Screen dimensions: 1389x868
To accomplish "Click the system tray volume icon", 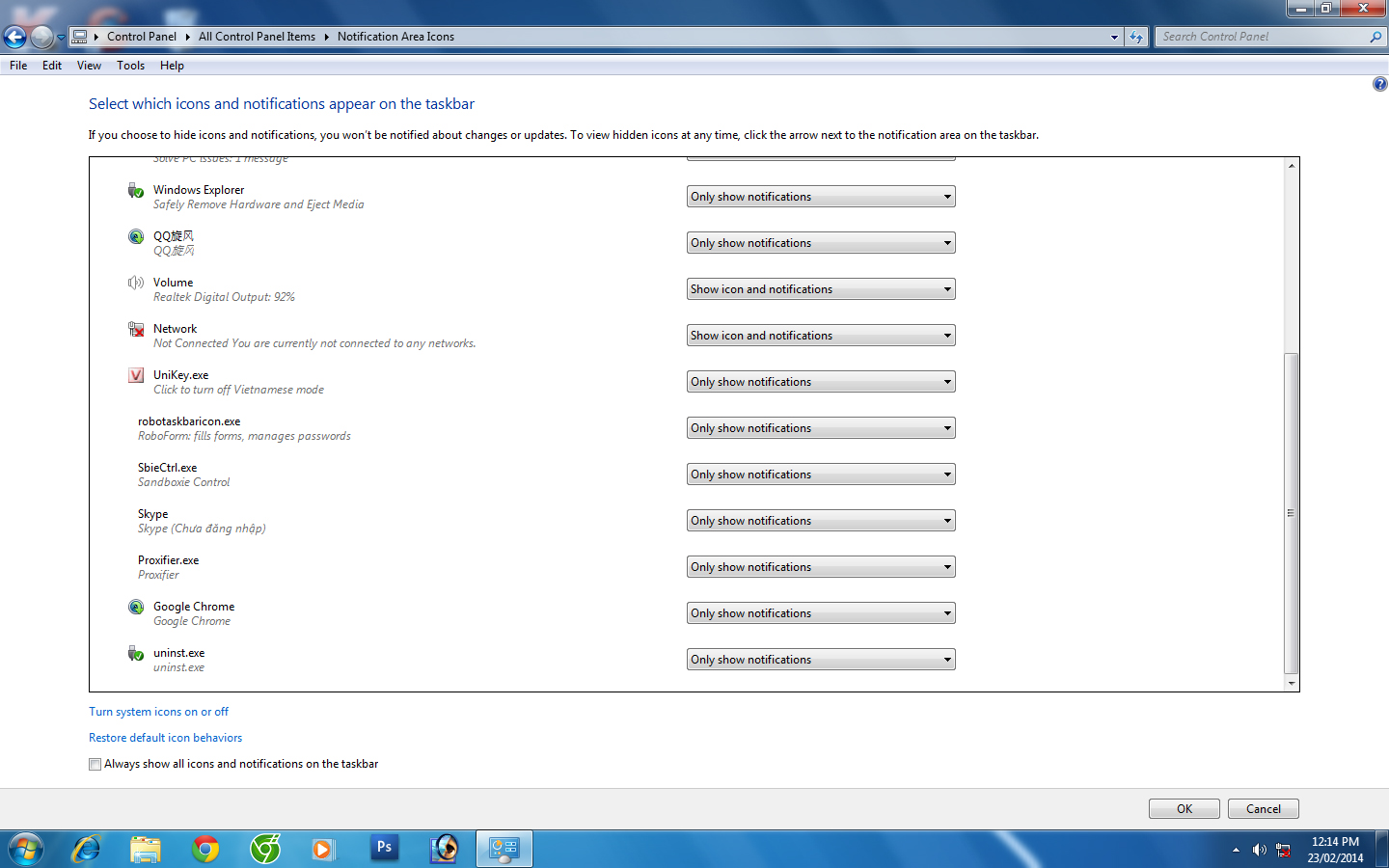I will point(1259,850).
